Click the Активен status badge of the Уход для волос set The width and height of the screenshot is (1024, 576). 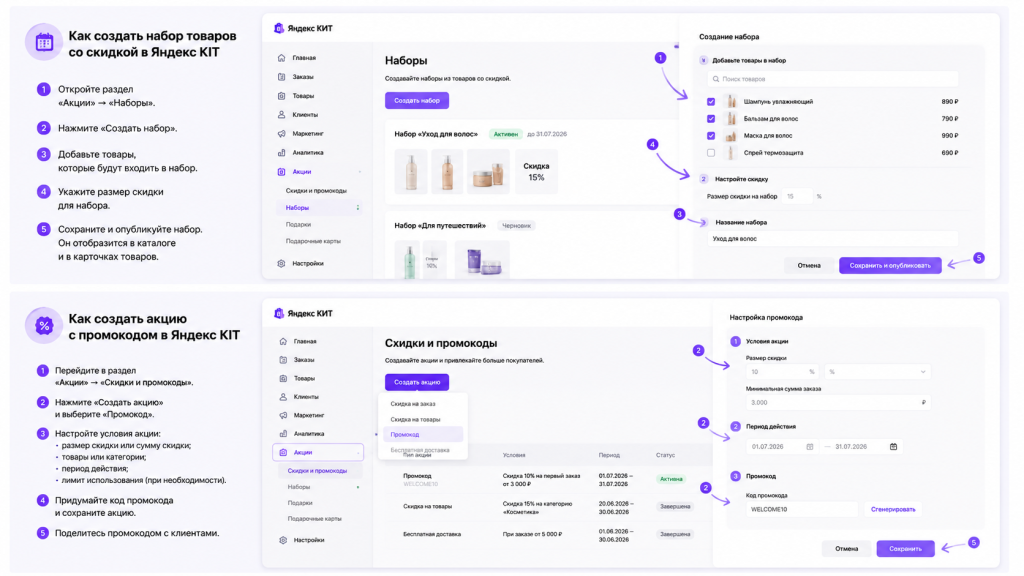coord(505,135)
